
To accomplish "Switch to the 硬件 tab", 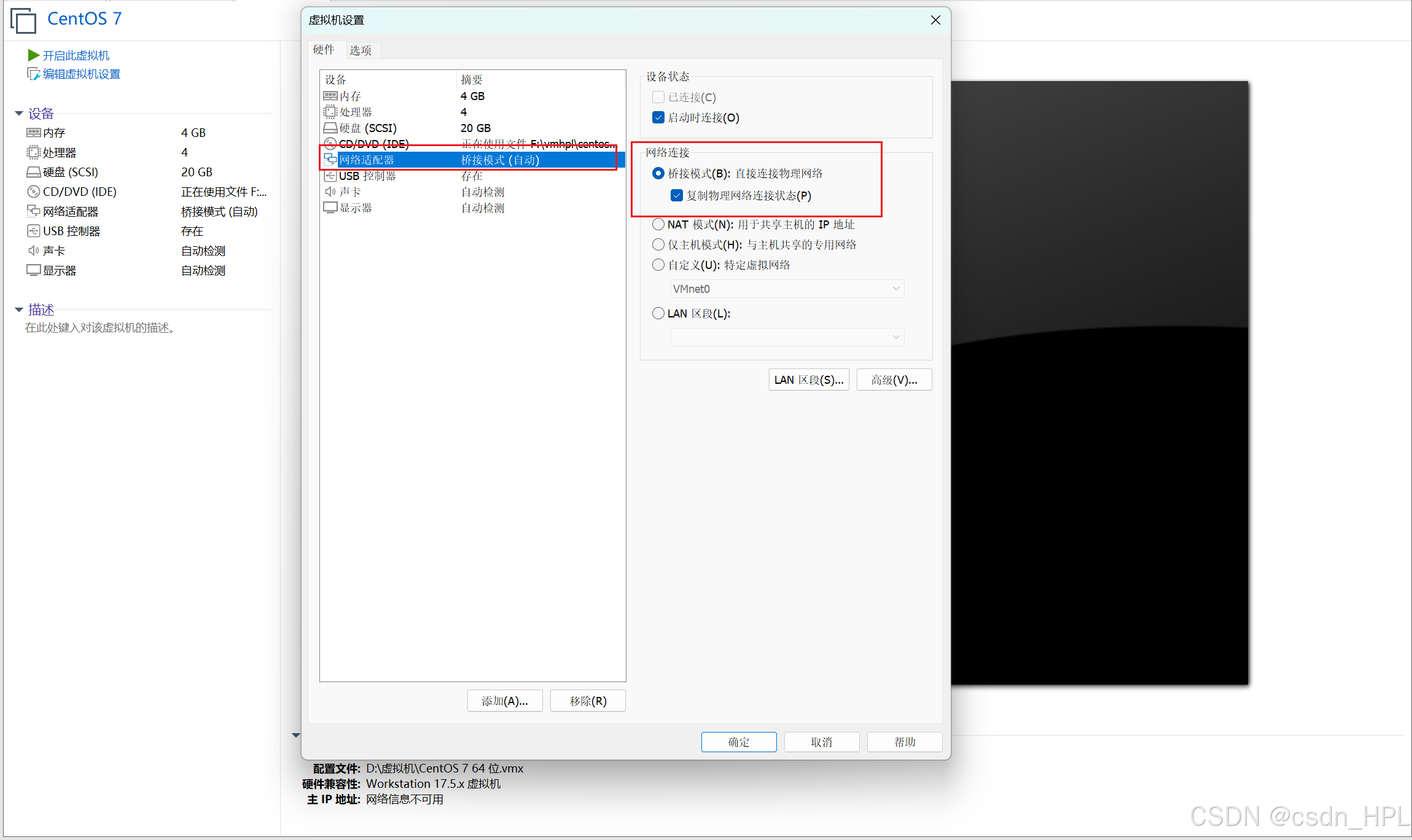I will point(324,50).
